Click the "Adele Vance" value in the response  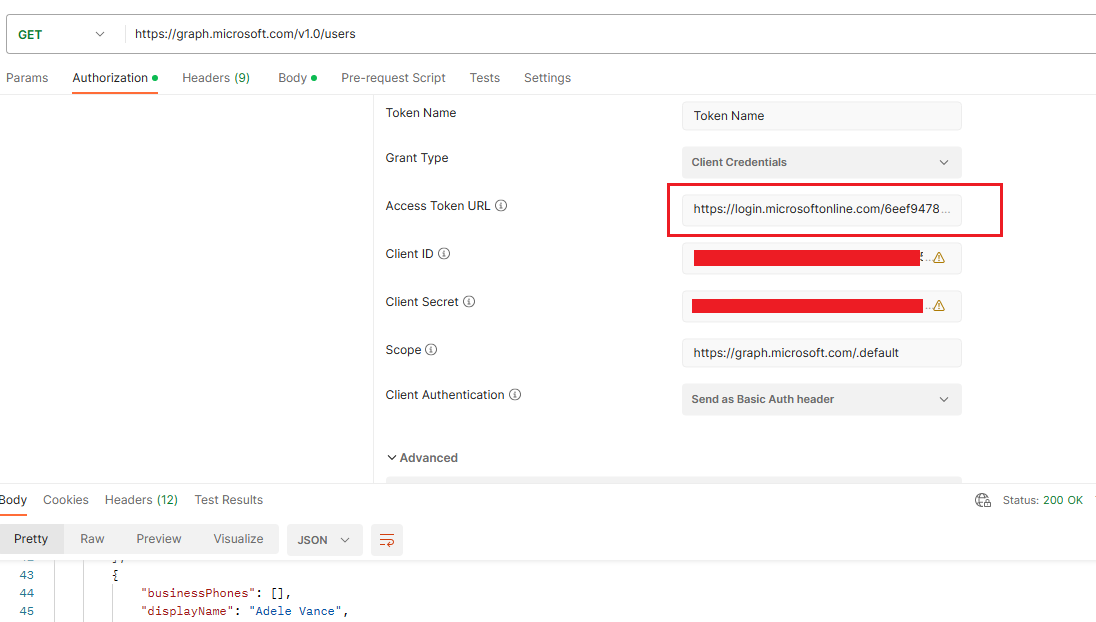tap(295, 612)
